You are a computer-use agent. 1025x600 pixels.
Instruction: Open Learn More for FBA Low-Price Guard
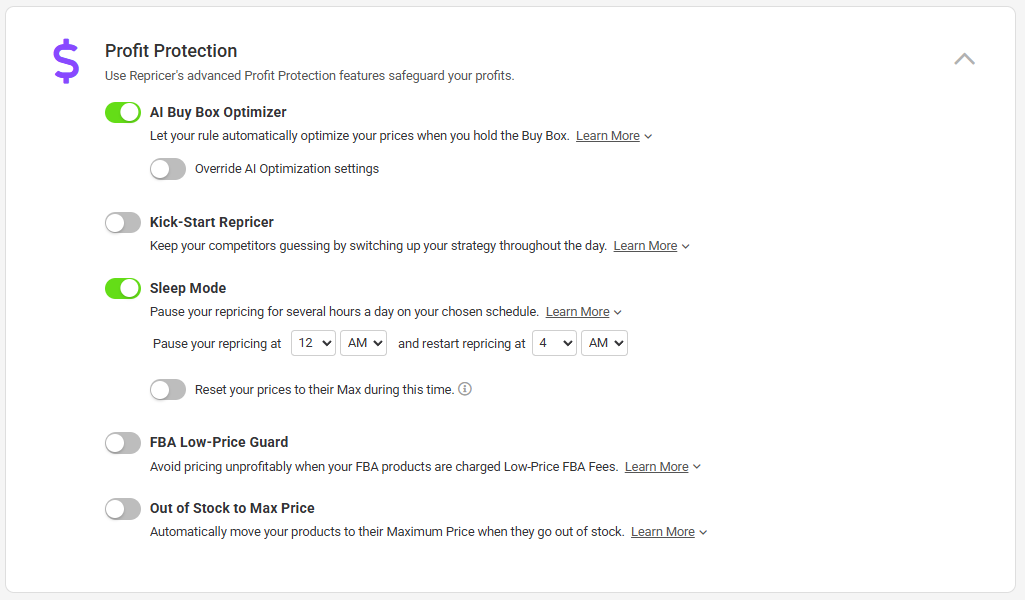pos(657,467)
